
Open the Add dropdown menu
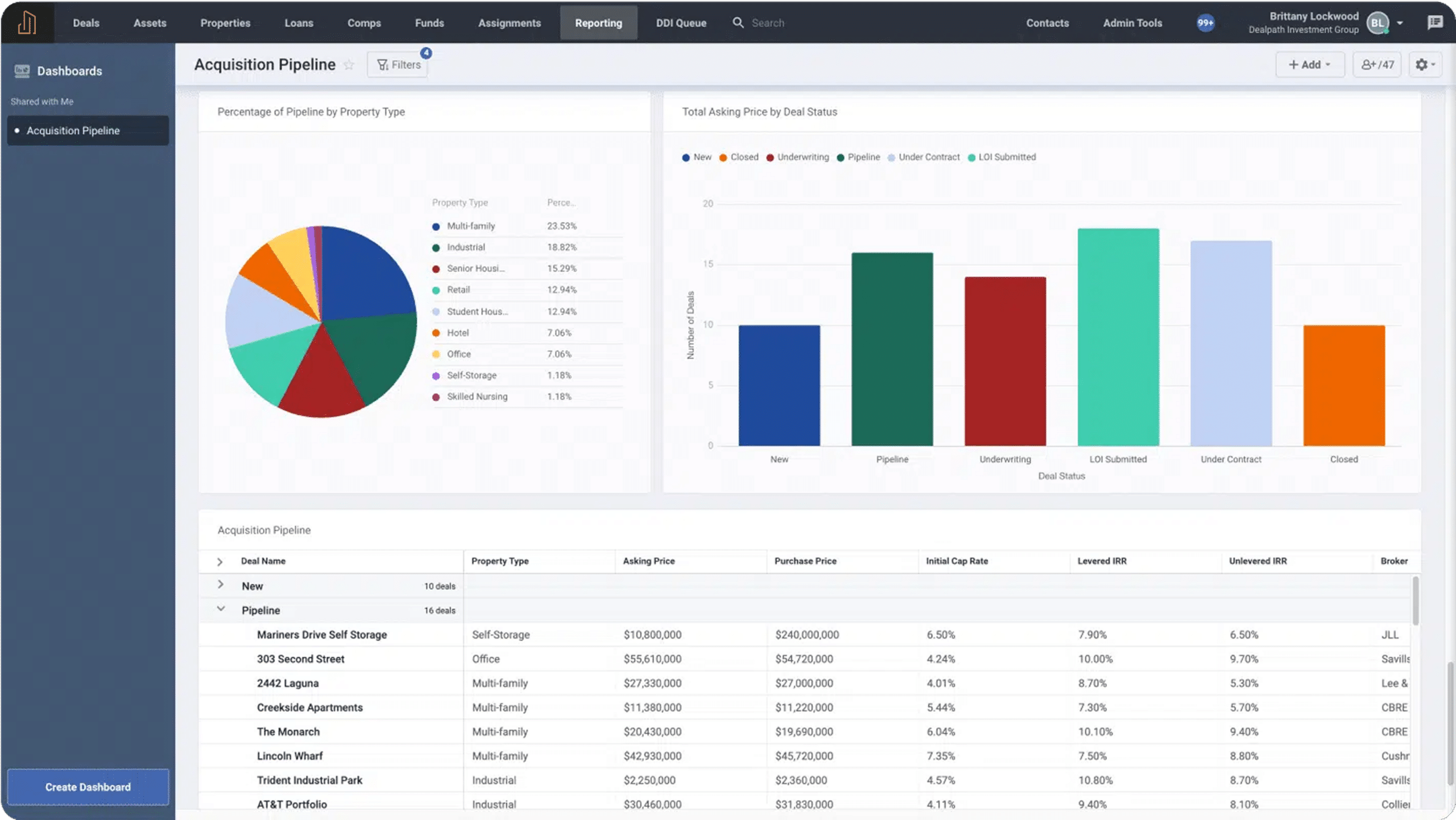pyautogui.click(x=1309, y=65)
